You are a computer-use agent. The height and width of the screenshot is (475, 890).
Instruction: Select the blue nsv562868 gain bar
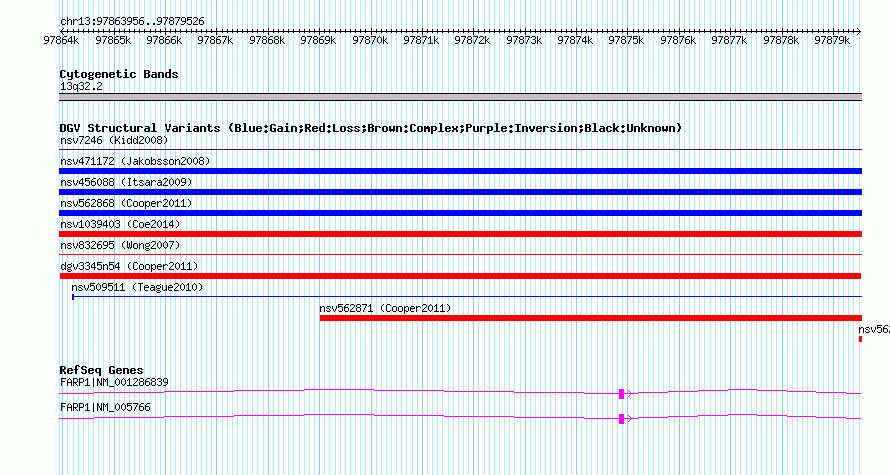pos(460,213)
